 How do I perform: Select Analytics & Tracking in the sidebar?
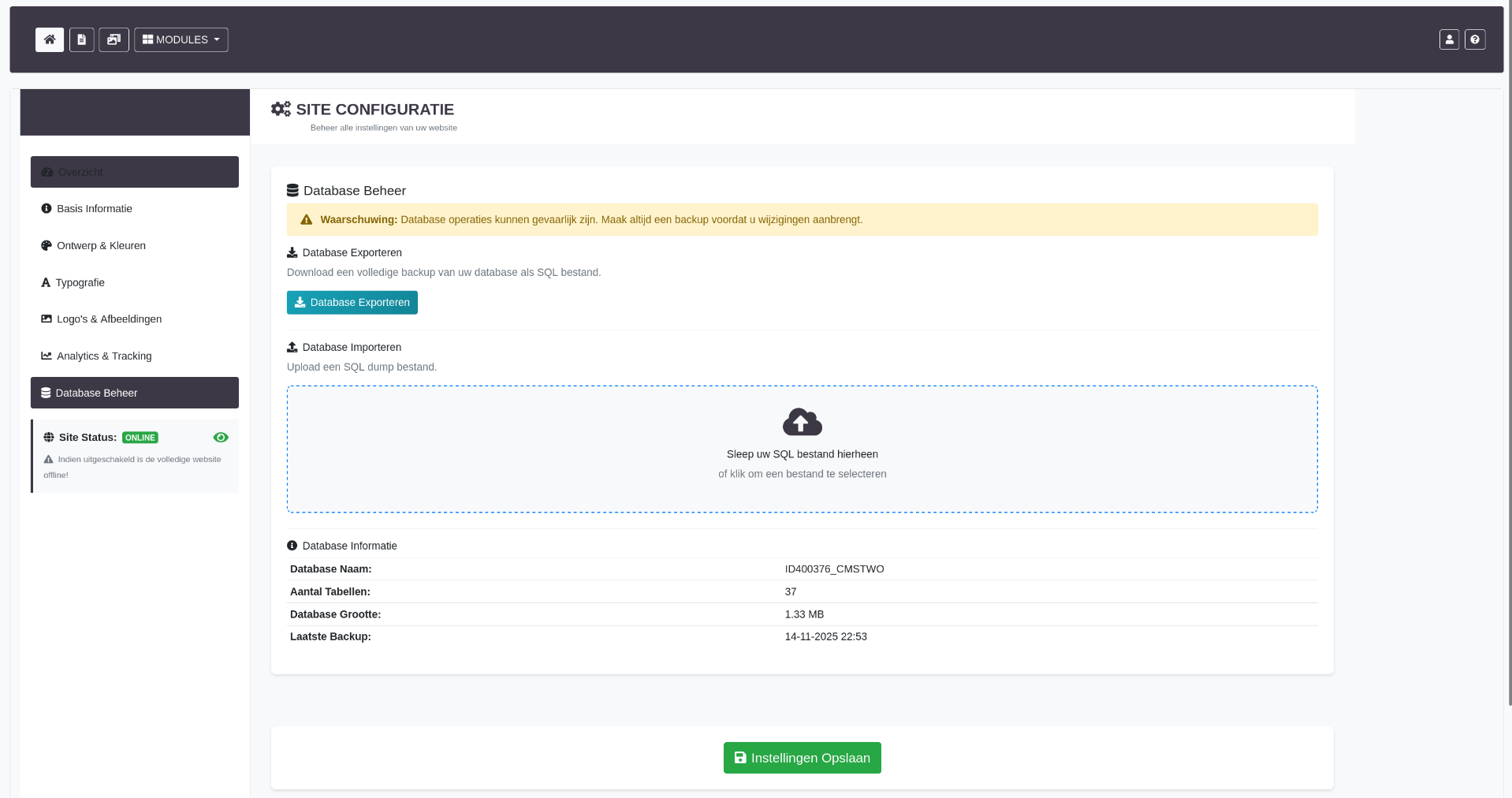(103, 356)
